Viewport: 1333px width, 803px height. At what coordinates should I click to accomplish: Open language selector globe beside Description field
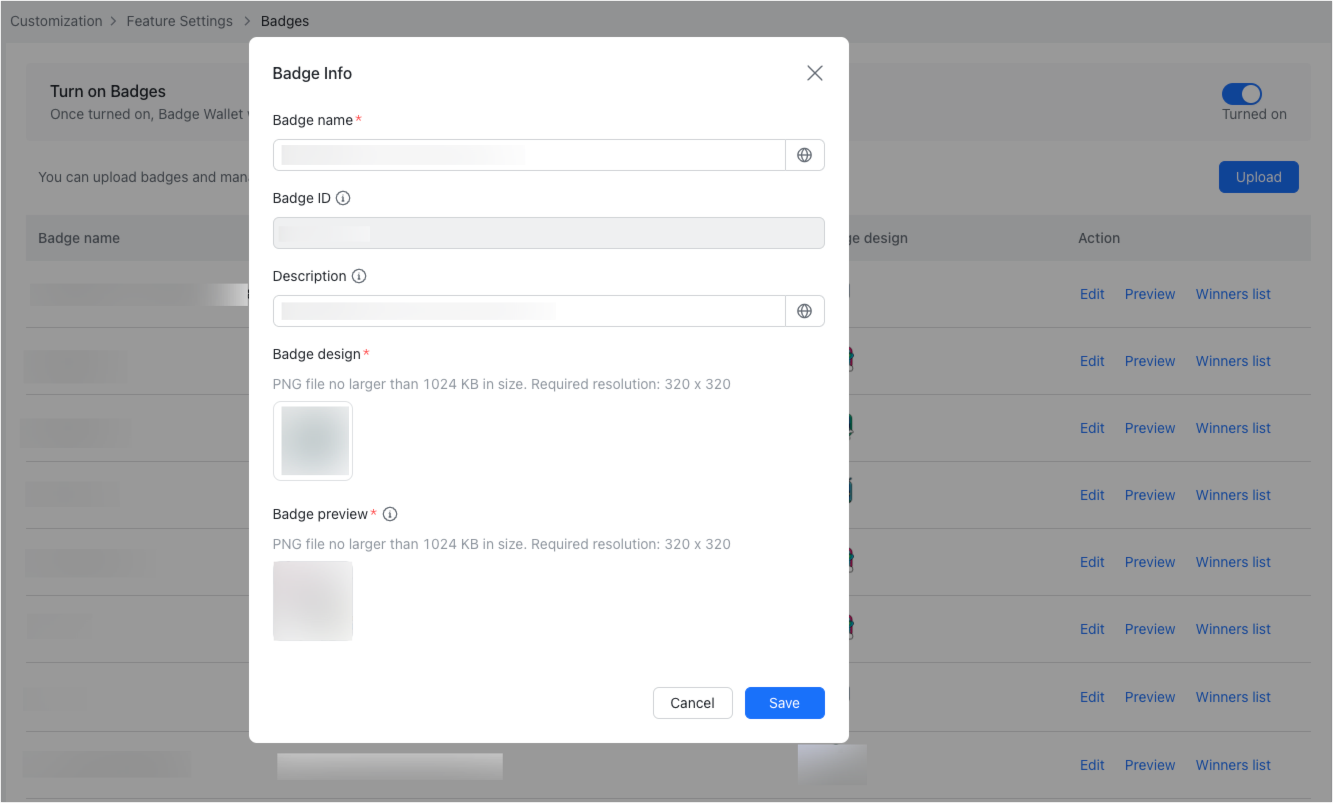tap(805, 311)
